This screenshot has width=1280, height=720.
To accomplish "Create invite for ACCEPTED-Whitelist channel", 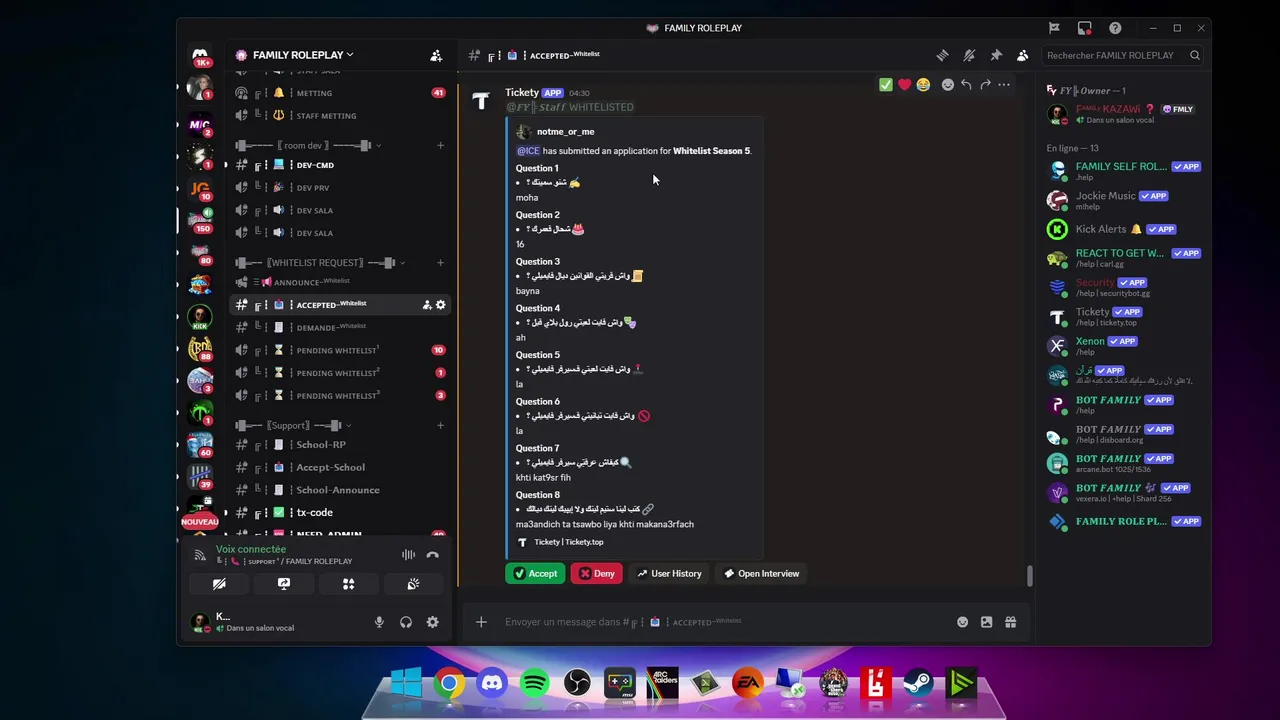I will click(x=426, y=305).
